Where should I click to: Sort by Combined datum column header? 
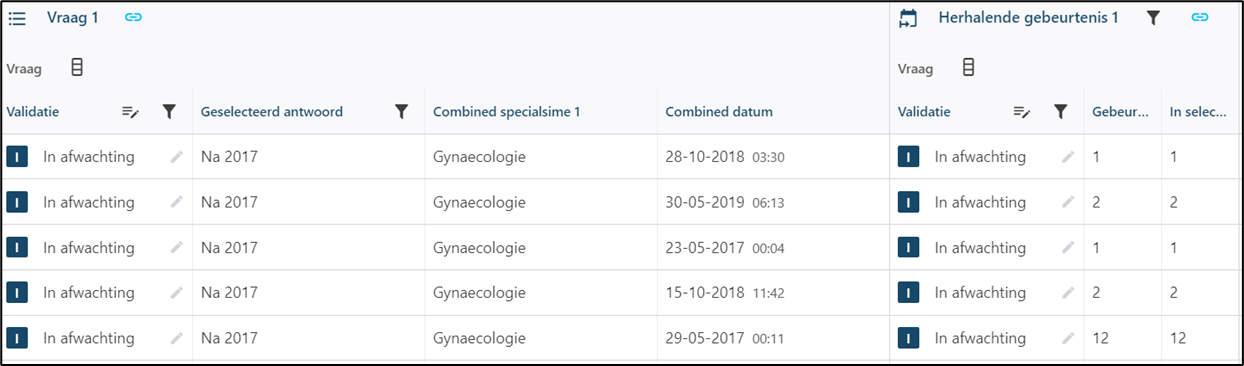719,112
